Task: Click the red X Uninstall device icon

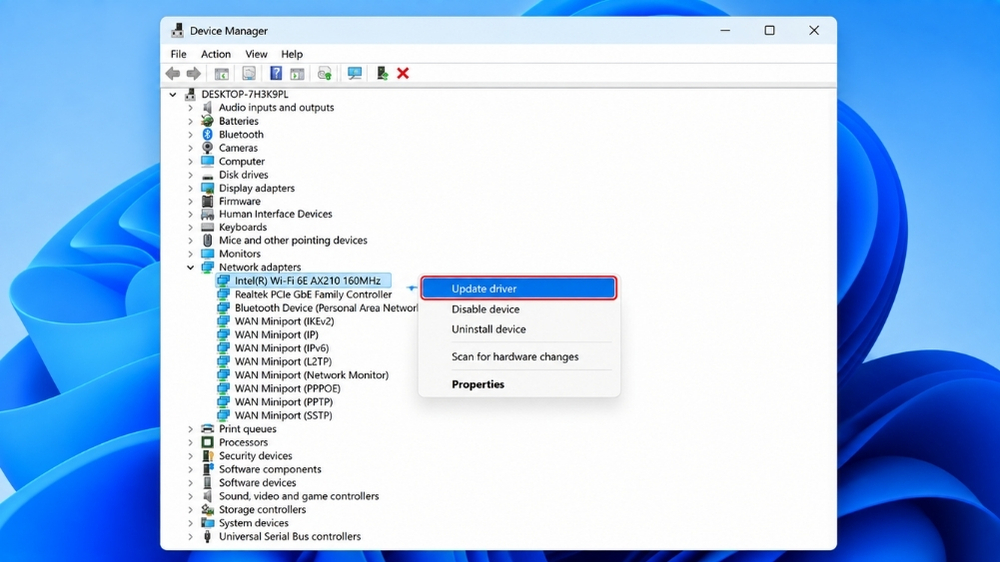Action: [402, 73]
